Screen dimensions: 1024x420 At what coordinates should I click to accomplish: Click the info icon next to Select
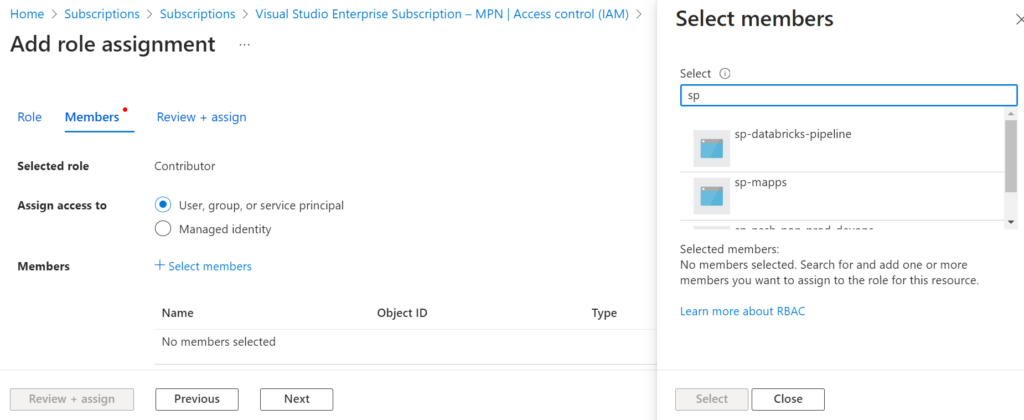tap(725, 74)
